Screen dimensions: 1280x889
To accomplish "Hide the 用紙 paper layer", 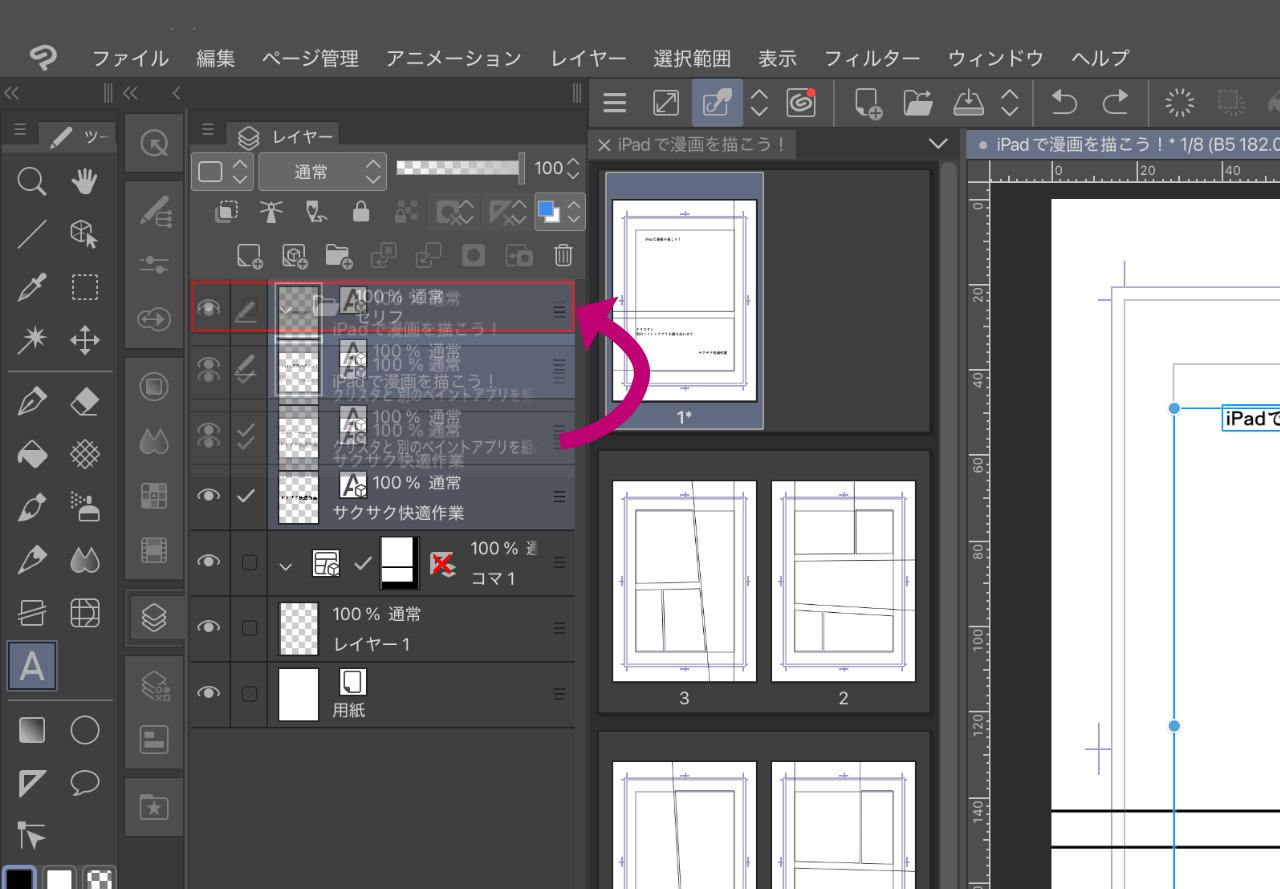I will pos(208,693).
